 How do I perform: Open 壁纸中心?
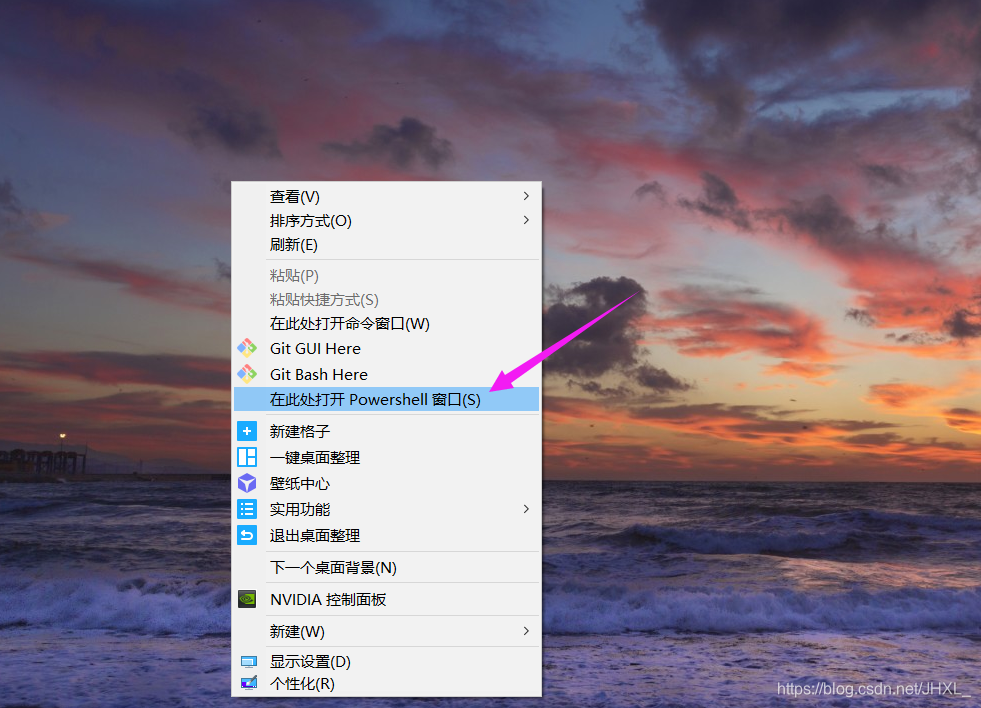386,483
